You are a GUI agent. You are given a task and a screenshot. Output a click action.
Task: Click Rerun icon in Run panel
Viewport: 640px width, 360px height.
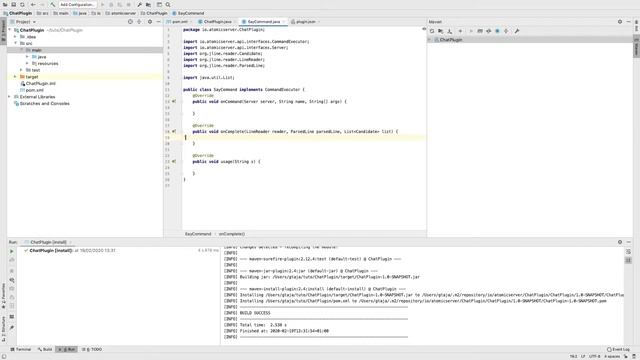point(11,251)
